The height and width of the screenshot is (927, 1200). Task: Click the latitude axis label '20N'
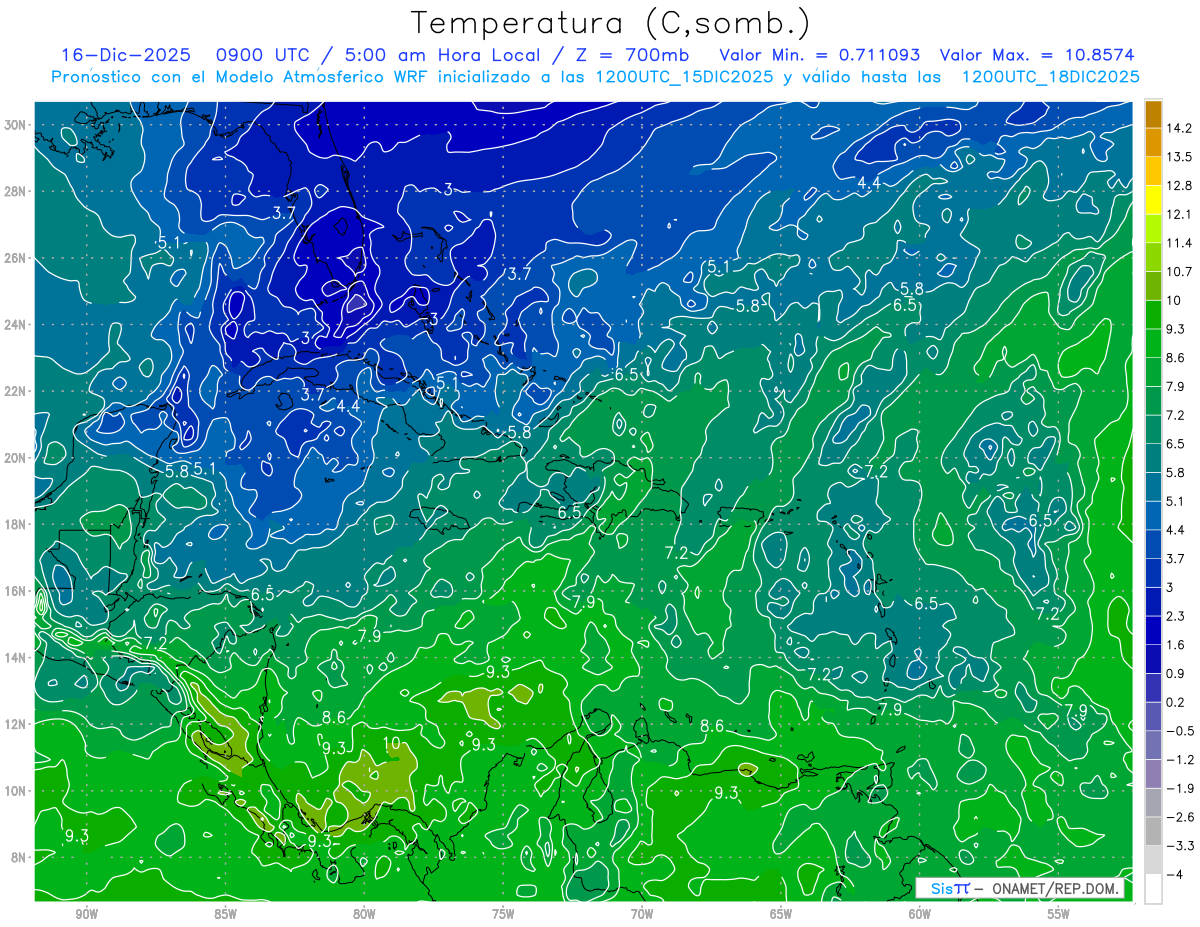[14, 457]
